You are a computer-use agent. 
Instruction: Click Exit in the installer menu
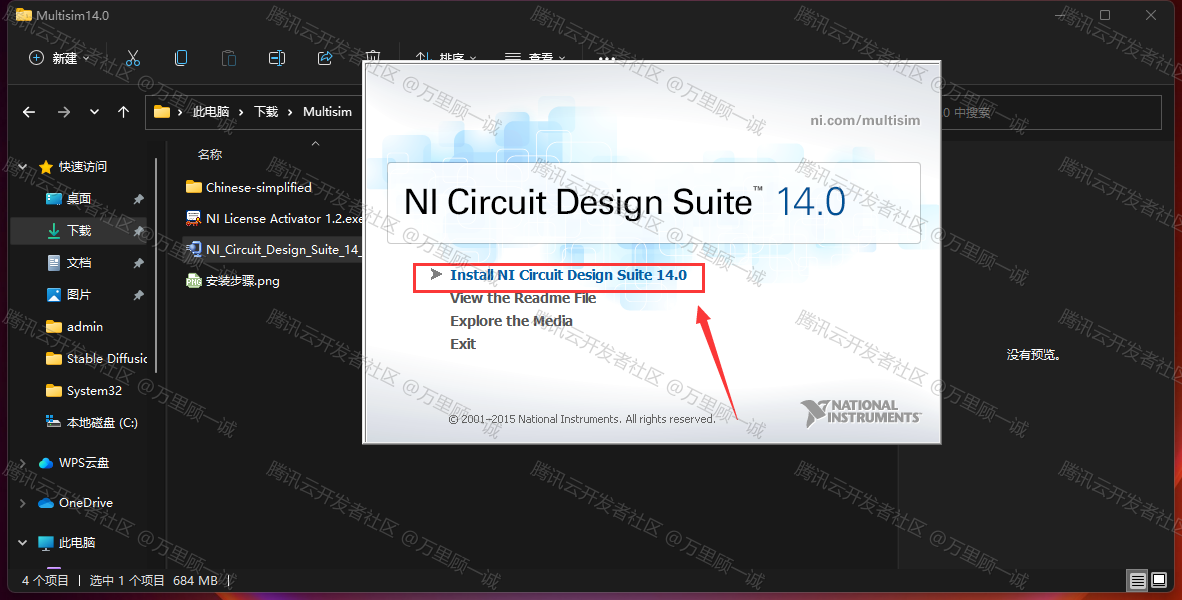pyautogui.click(x=463, y=344)
